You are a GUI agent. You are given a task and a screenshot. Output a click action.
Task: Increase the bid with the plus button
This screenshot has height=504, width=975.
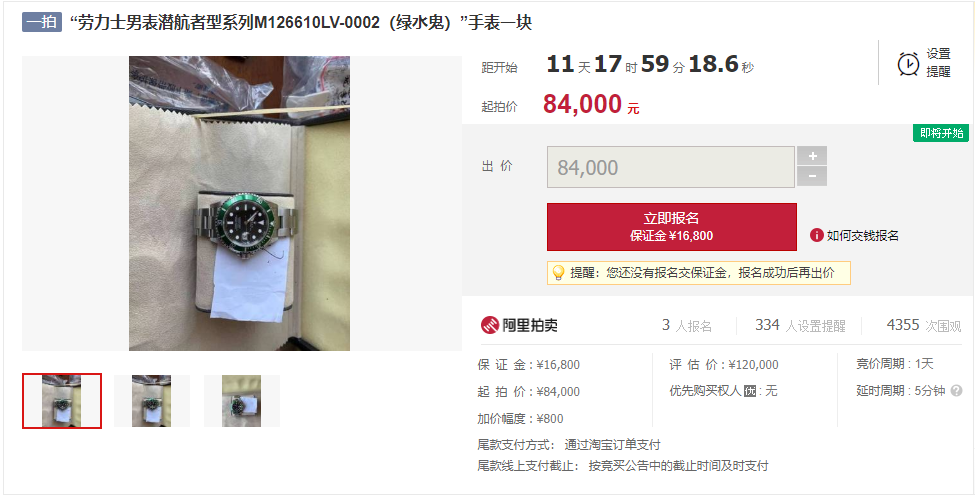pos(812,156)
